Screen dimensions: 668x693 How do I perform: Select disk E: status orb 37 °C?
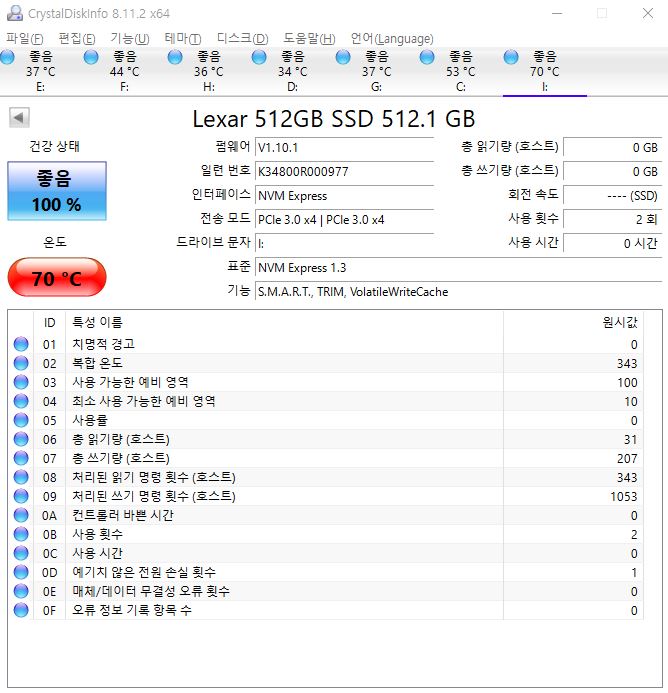pos(8,57)
